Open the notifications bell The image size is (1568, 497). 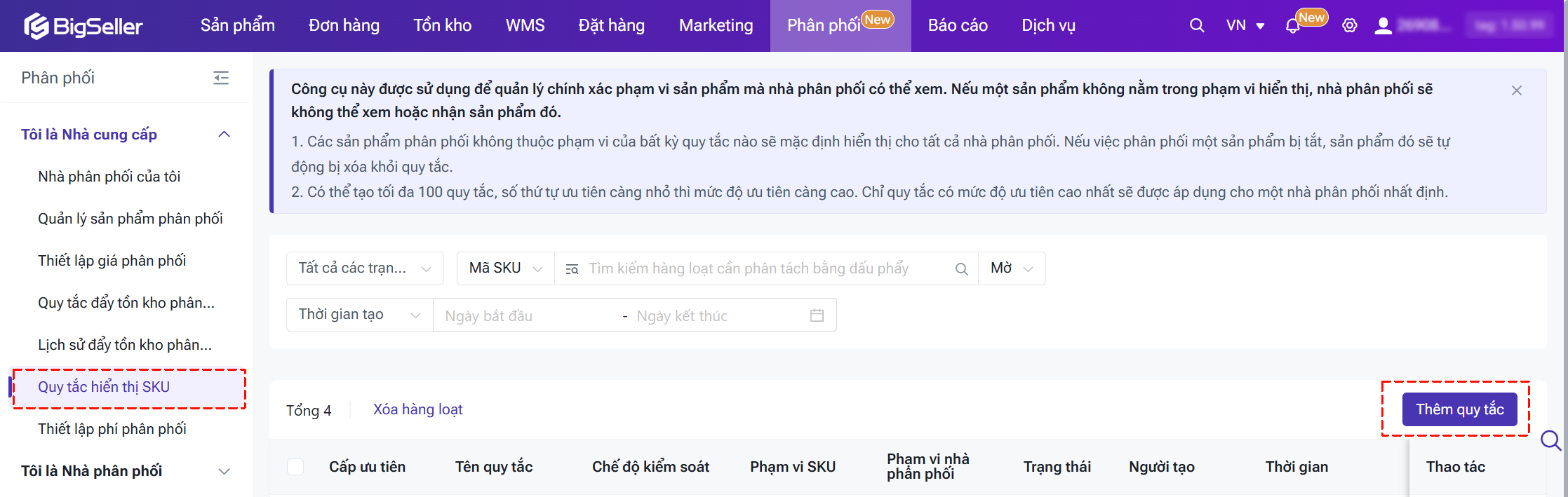(x=1292, y=27)
